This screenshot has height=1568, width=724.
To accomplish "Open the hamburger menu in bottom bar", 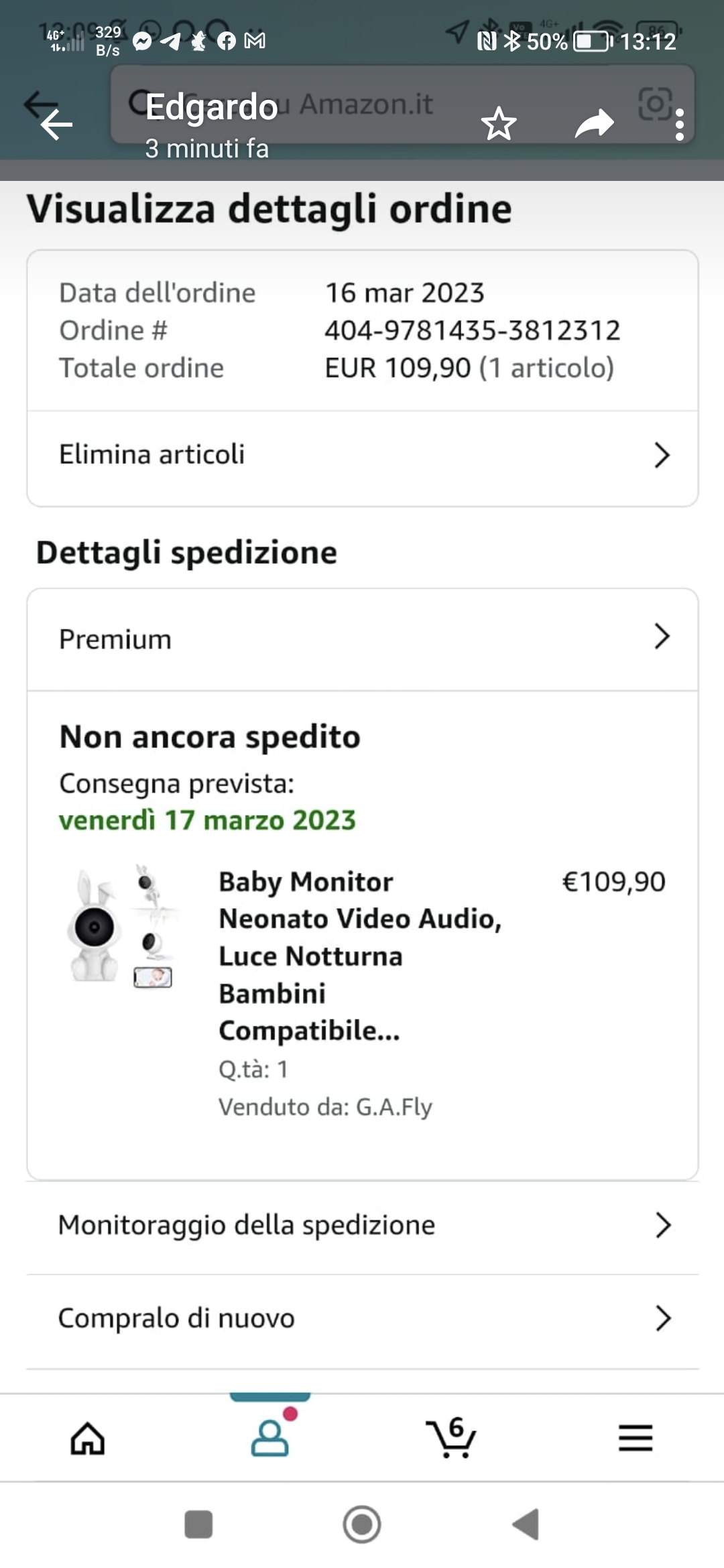I will pyautogui.click(x=635, y=1438).
